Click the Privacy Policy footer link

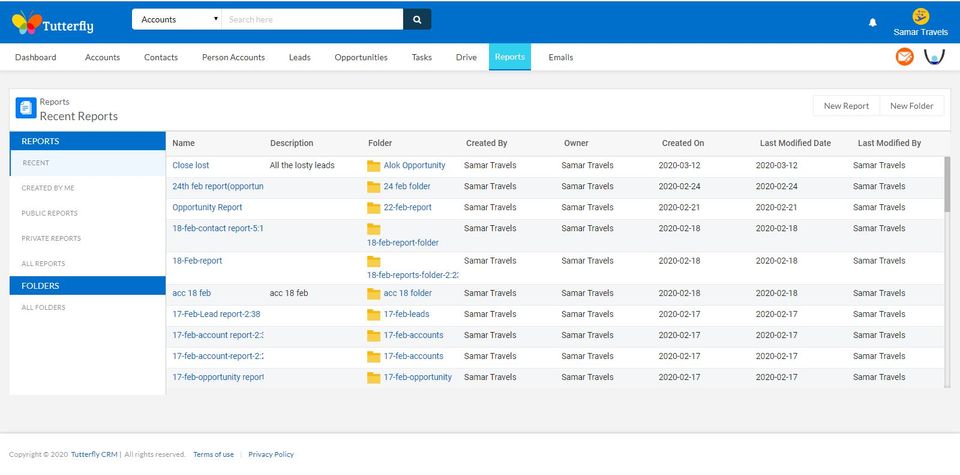(x=271, y=454)
